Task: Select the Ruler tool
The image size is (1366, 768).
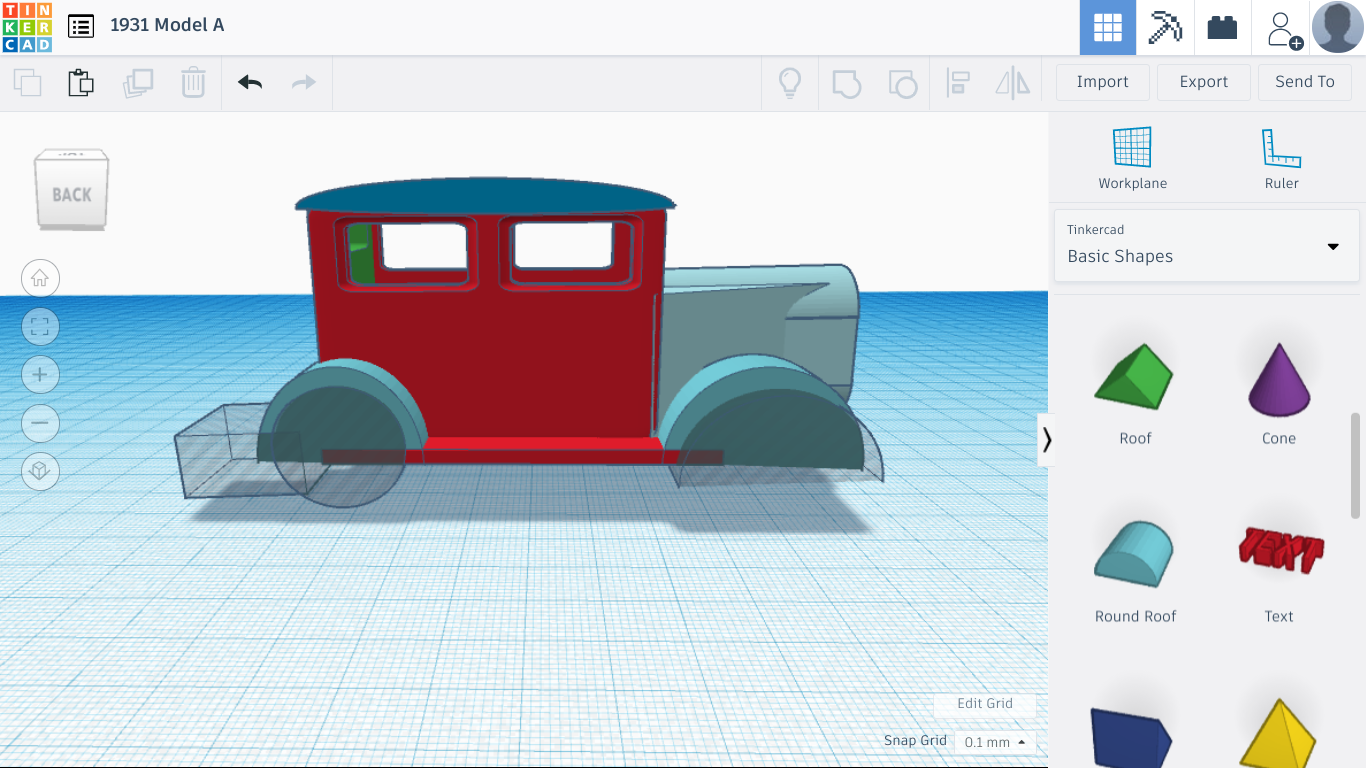Action: [1281, 158]
